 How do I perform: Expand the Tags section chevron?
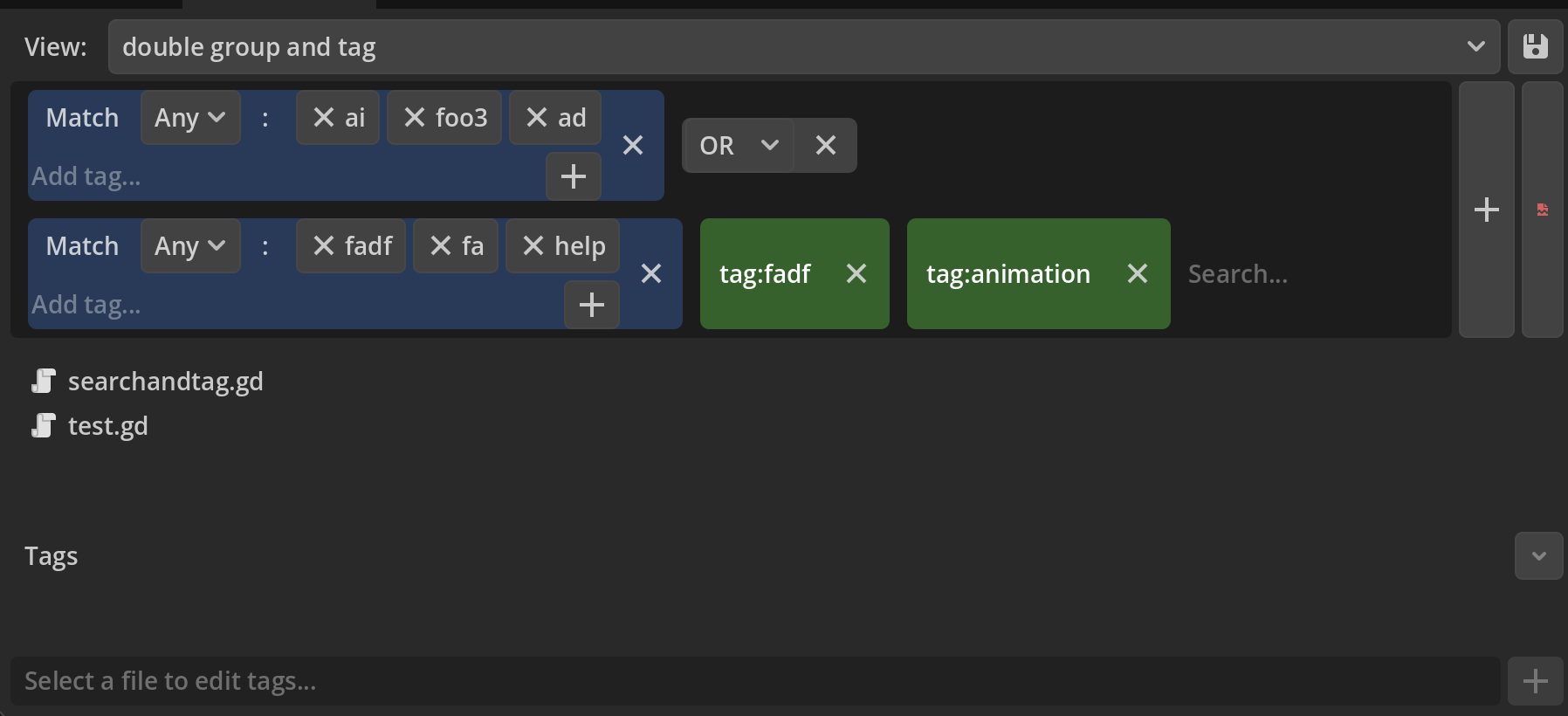click(x=1538, y=556)
